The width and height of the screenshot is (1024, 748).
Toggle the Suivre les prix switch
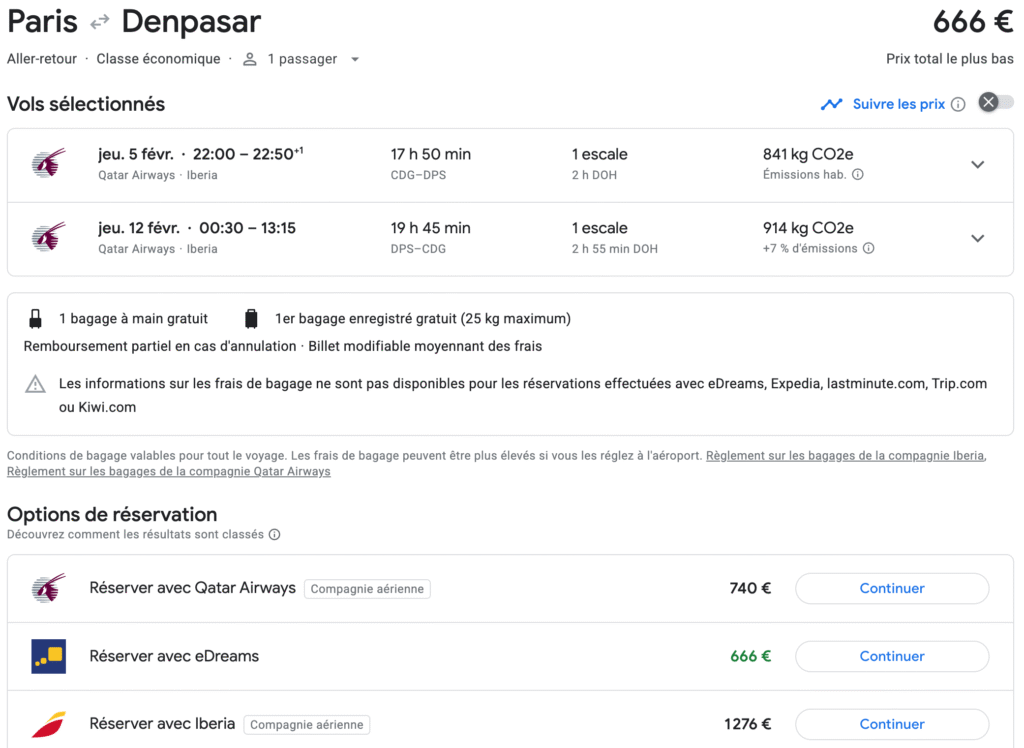point(996,103)
